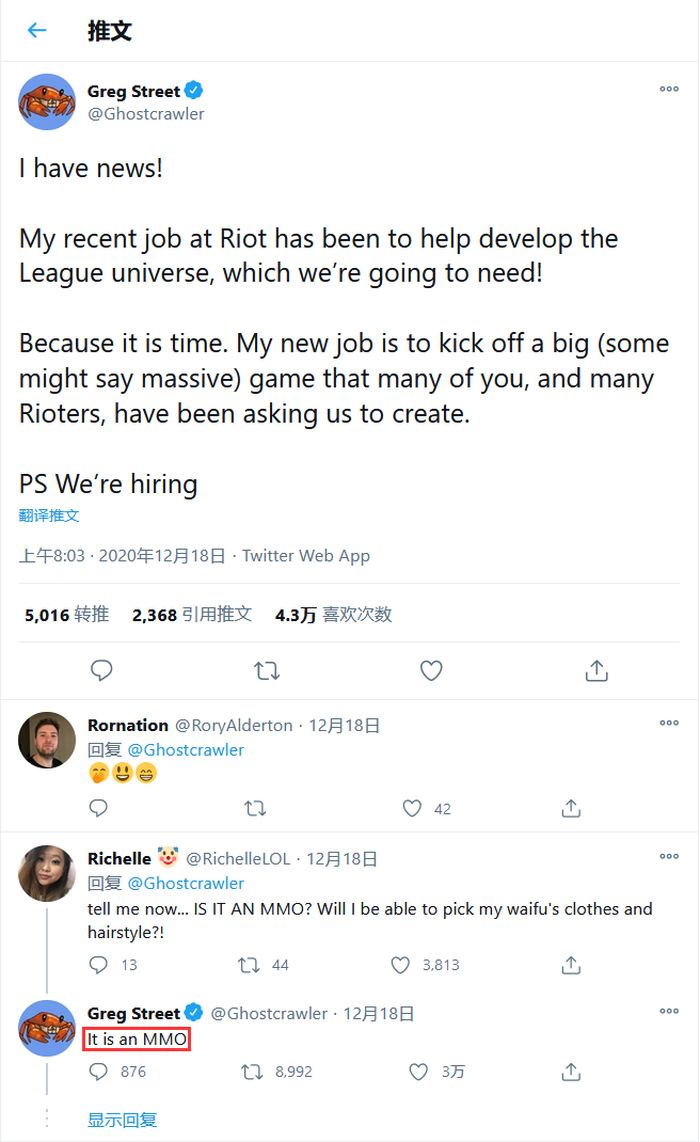Reply to 'It is an MMO' tweet
This screenshot has width=700, height=1142.
tap(99, 1072)
